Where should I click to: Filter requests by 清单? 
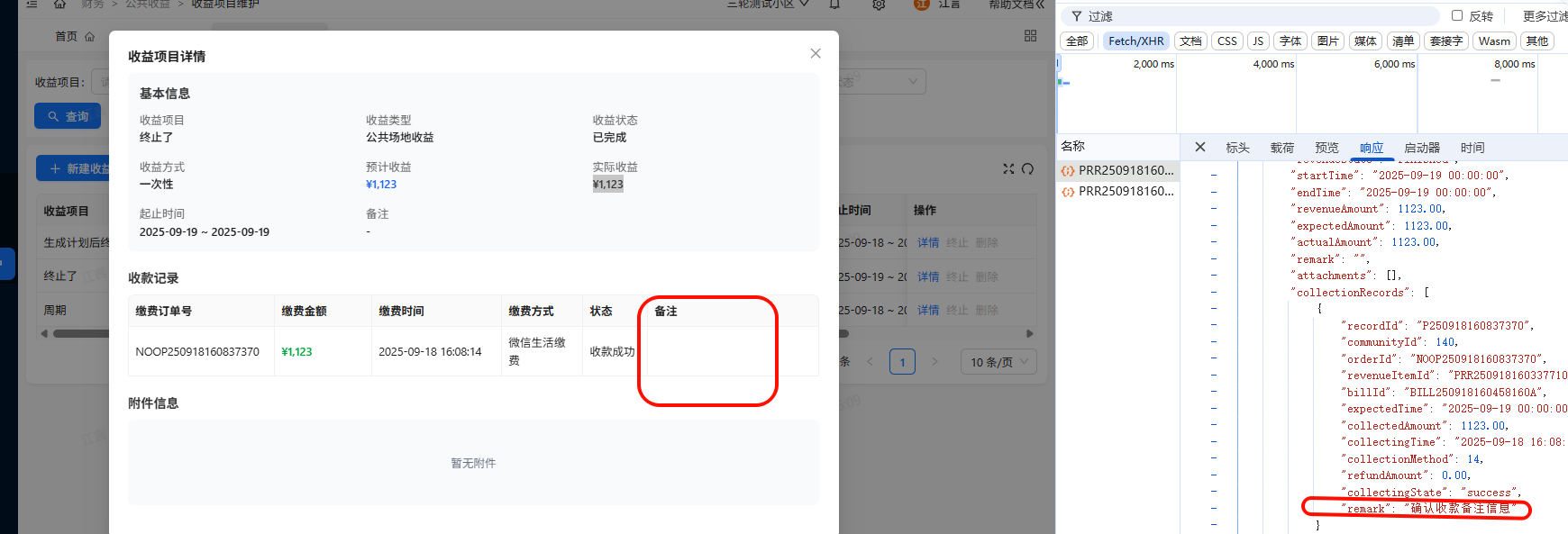[x=1403, y=41]
